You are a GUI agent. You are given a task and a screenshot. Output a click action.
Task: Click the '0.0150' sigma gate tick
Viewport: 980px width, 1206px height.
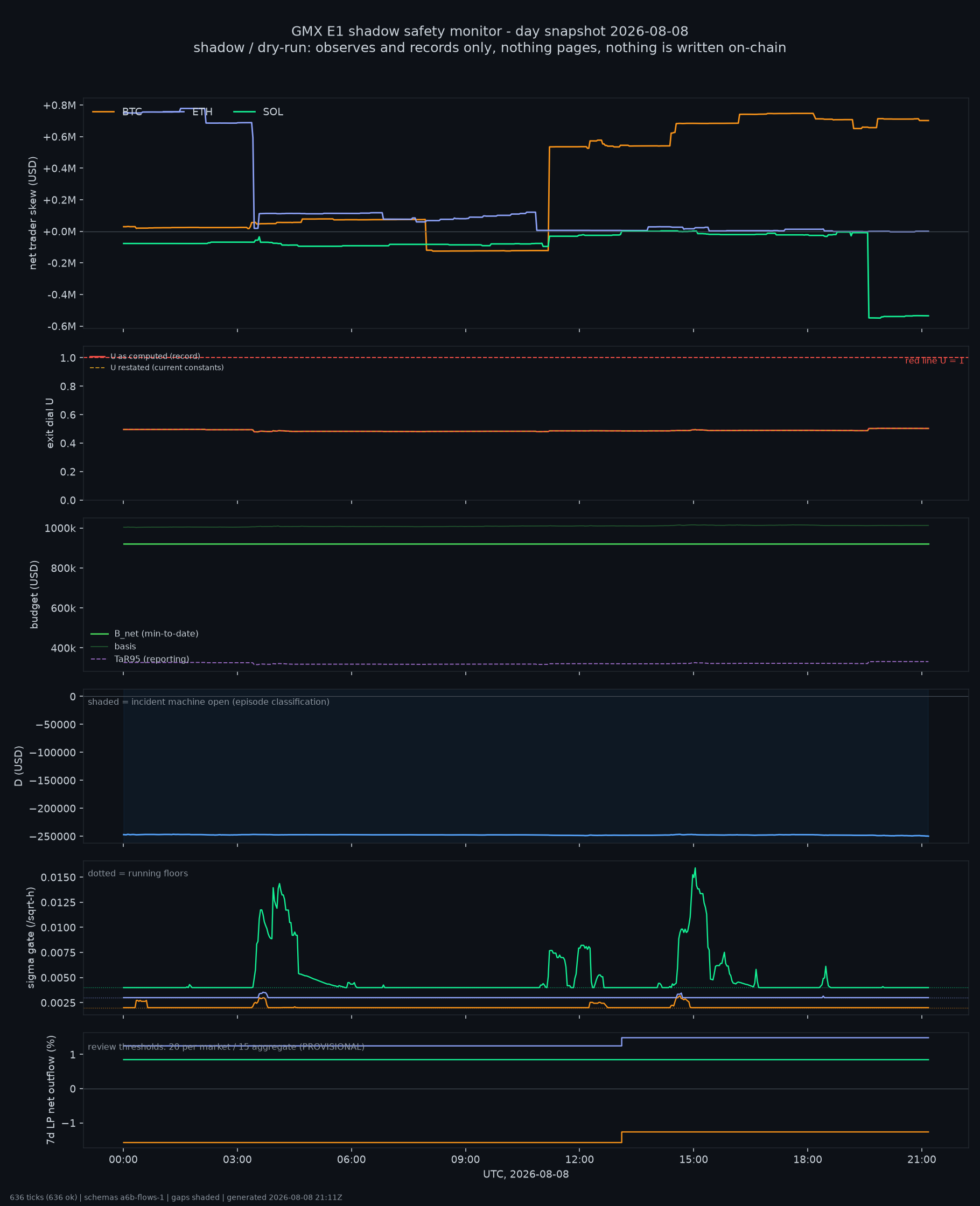58,877
